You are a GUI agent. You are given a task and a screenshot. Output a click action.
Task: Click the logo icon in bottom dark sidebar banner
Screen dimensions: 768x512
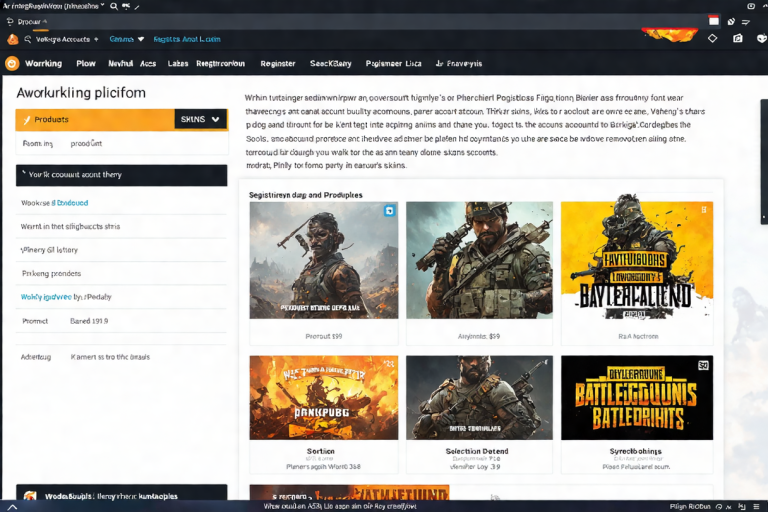pyautogui.click(x=30, y=496)
